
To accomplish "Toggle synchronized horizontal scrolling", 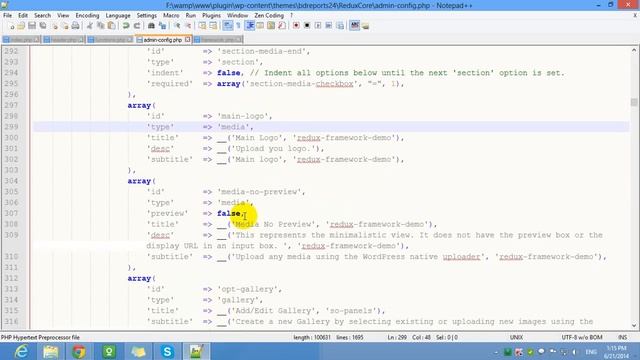I will pos(213,26).
